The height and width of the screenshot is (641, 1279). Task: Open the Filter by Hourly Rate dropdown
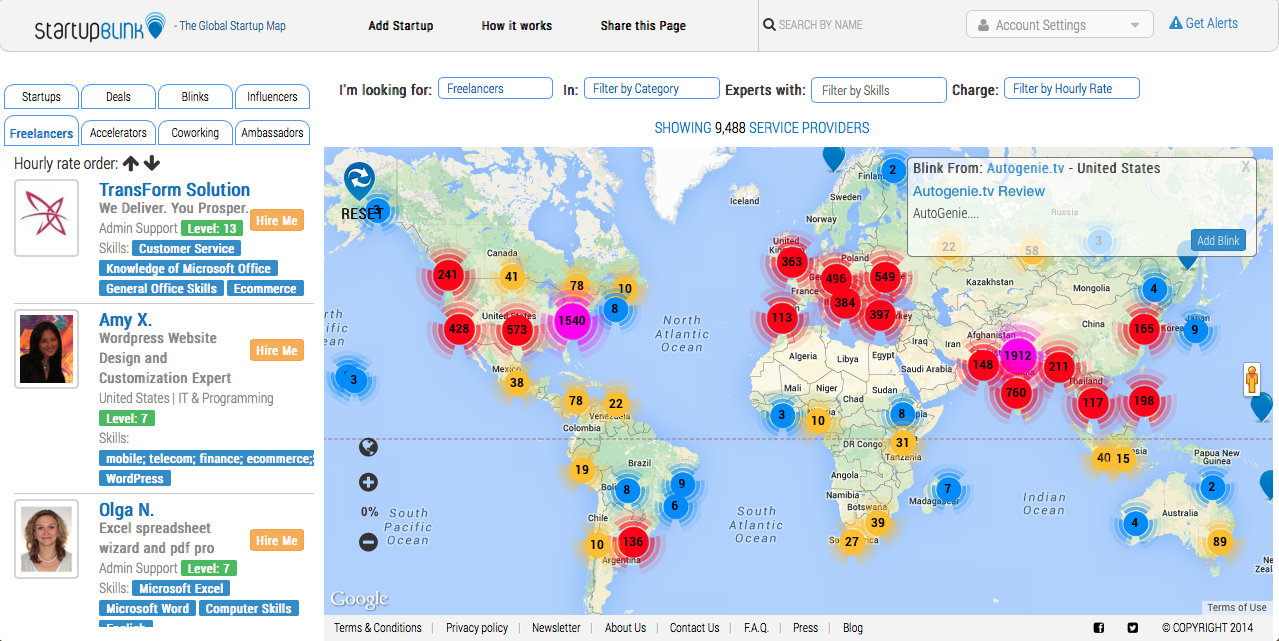[1071, 89]
